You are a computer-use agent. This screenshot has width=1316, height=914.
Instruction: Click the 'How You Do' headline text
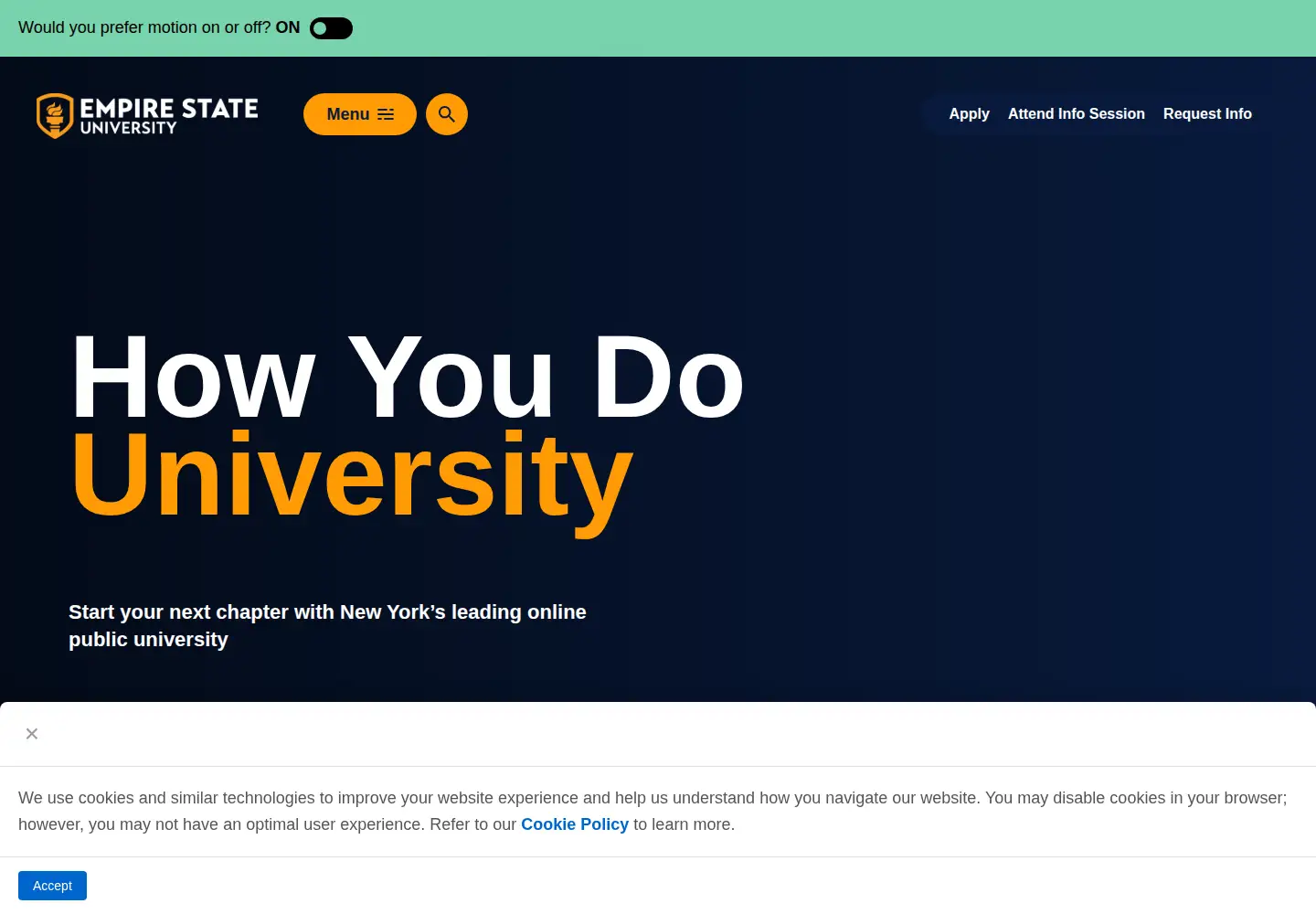408,377
